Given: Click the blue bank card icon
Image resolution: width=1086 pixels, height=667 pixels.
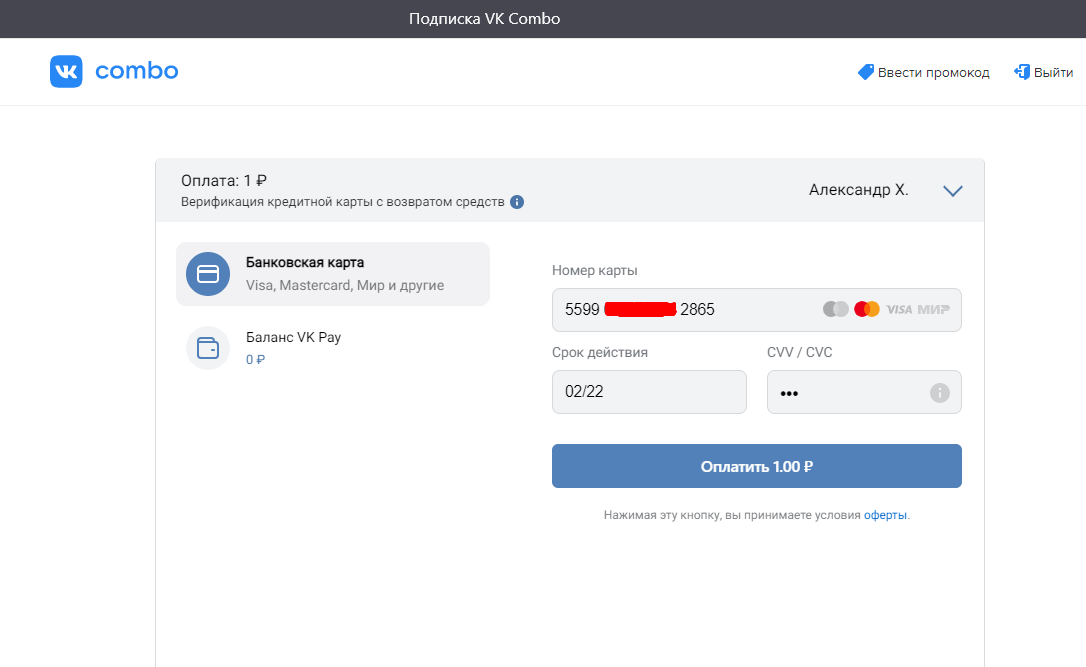Looking at the screenshot, I should pyautogui.click(x=208, y=274).
